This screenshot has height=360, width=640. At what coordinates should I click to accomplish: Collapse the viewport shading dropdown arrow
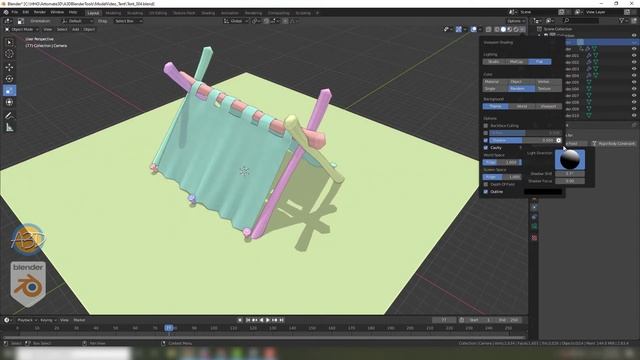click(523, 29)
